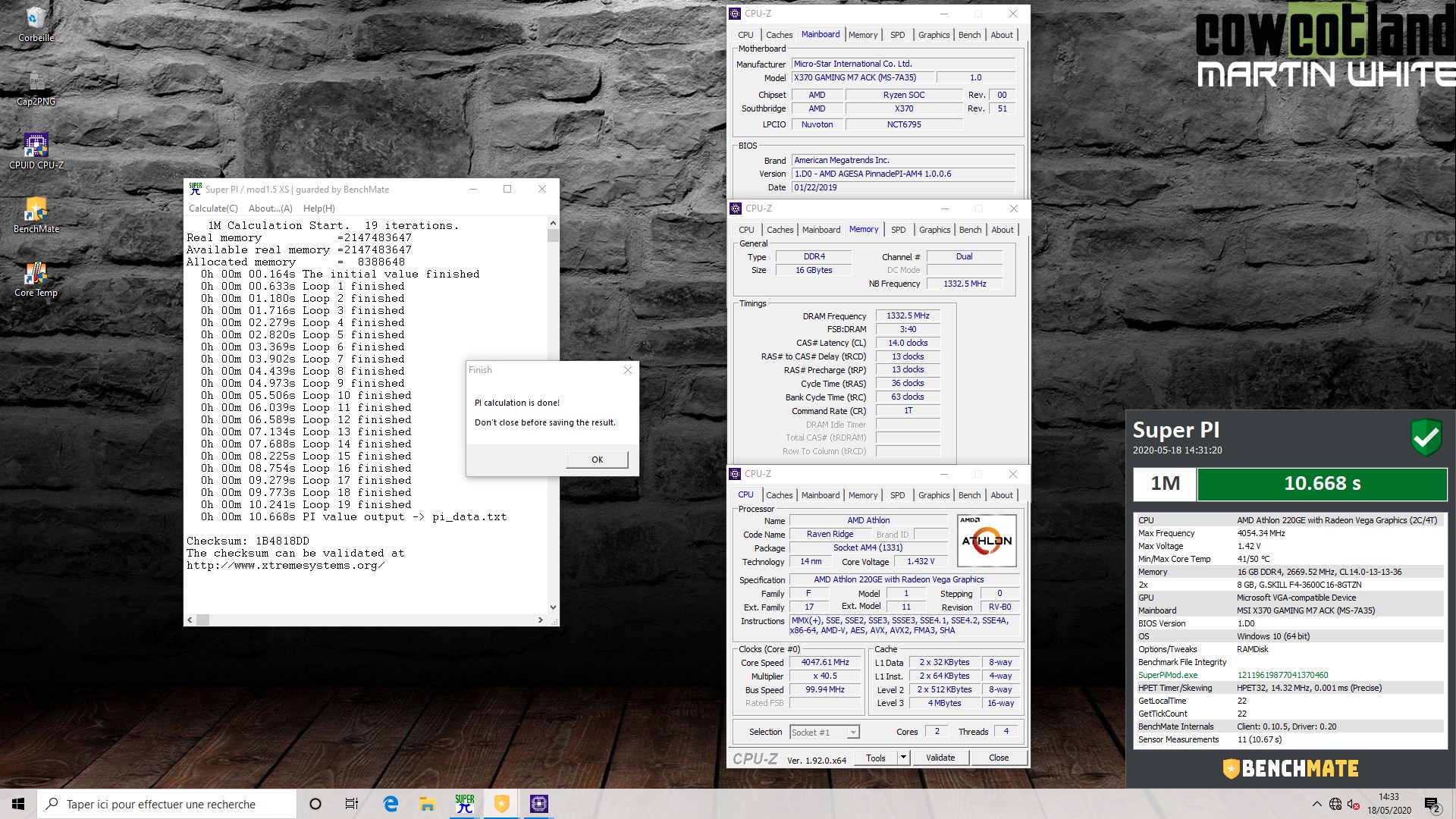Click the DRAM Frequency value 1332.5 MHz
This screenshot has height=819, width=1456.
pos(908,316)
